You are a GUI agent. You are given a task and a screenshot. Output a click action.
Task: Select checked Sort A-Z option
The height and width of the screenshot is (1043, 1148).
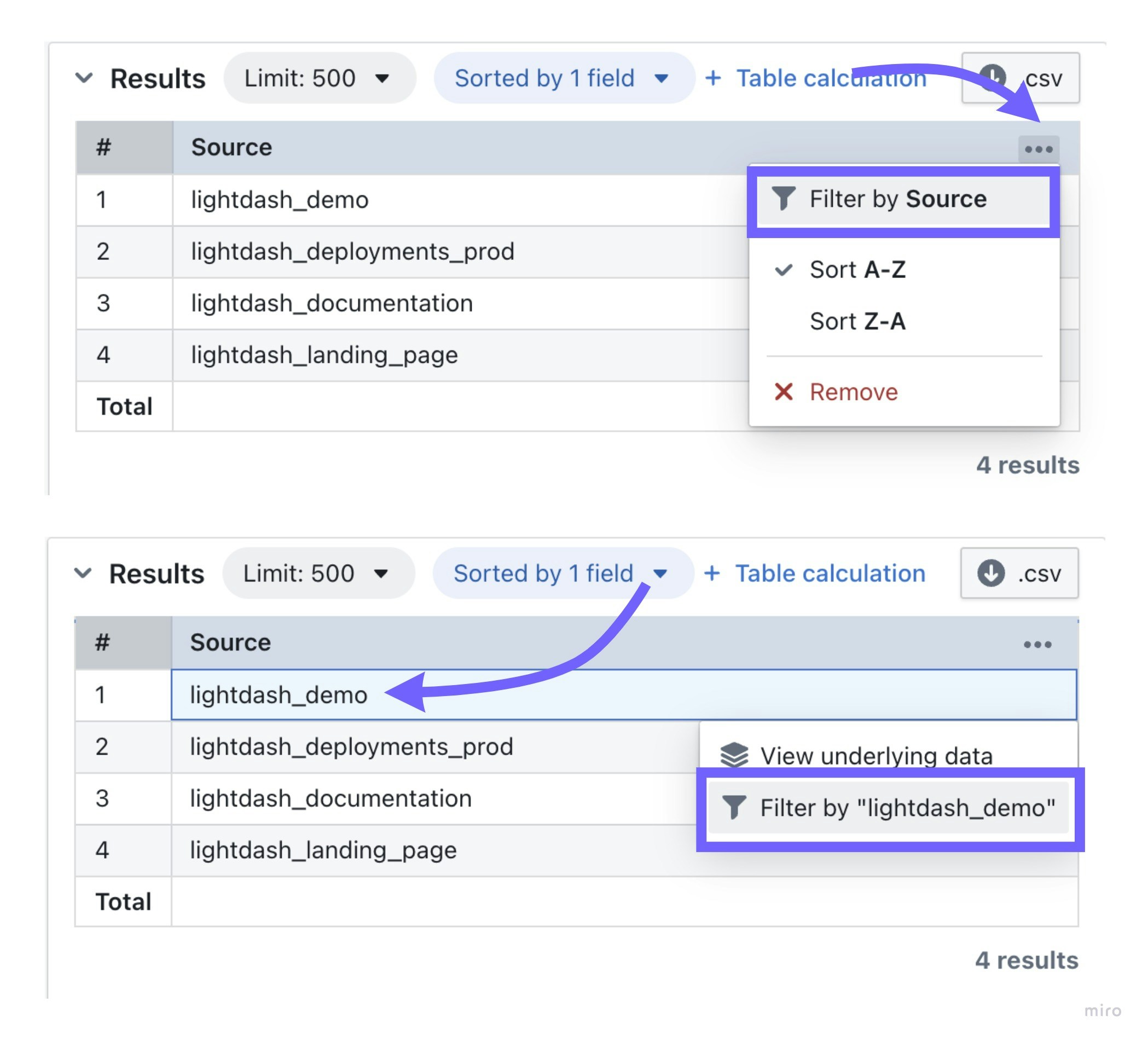(857, 269)
